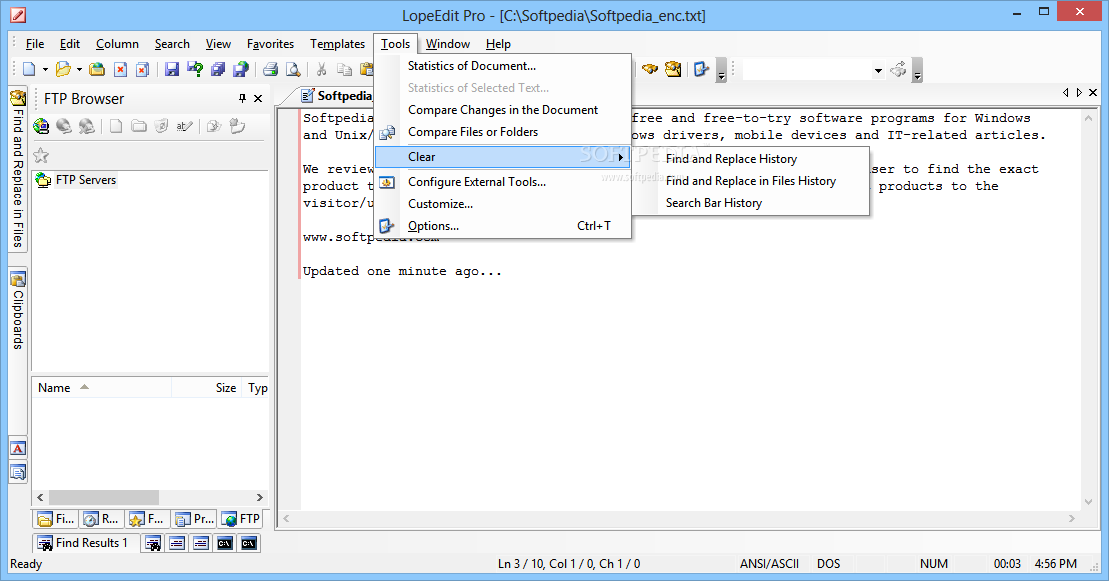Click the Save As icon with question mark
The image size is (1109, 581).
click(195, 69)
